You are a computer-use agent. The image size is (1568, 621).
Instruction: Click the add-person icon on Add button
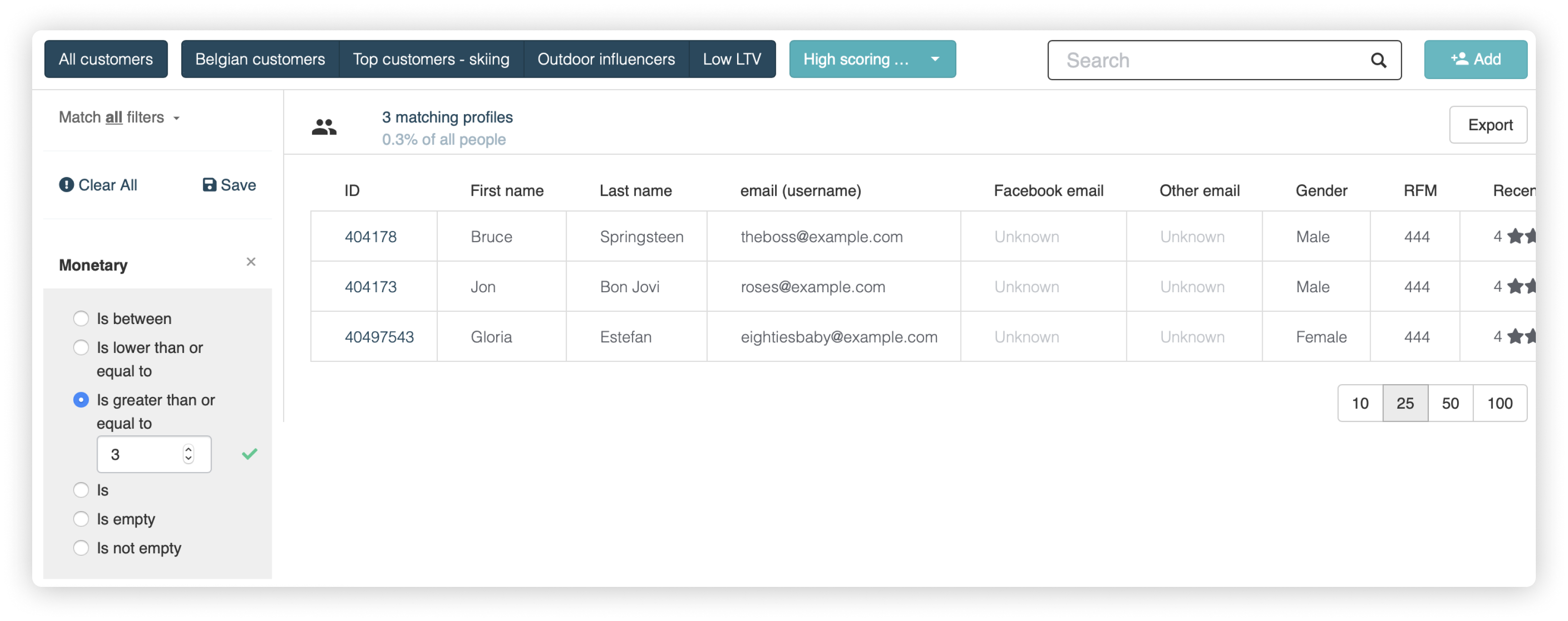[x=1459, y=59]
